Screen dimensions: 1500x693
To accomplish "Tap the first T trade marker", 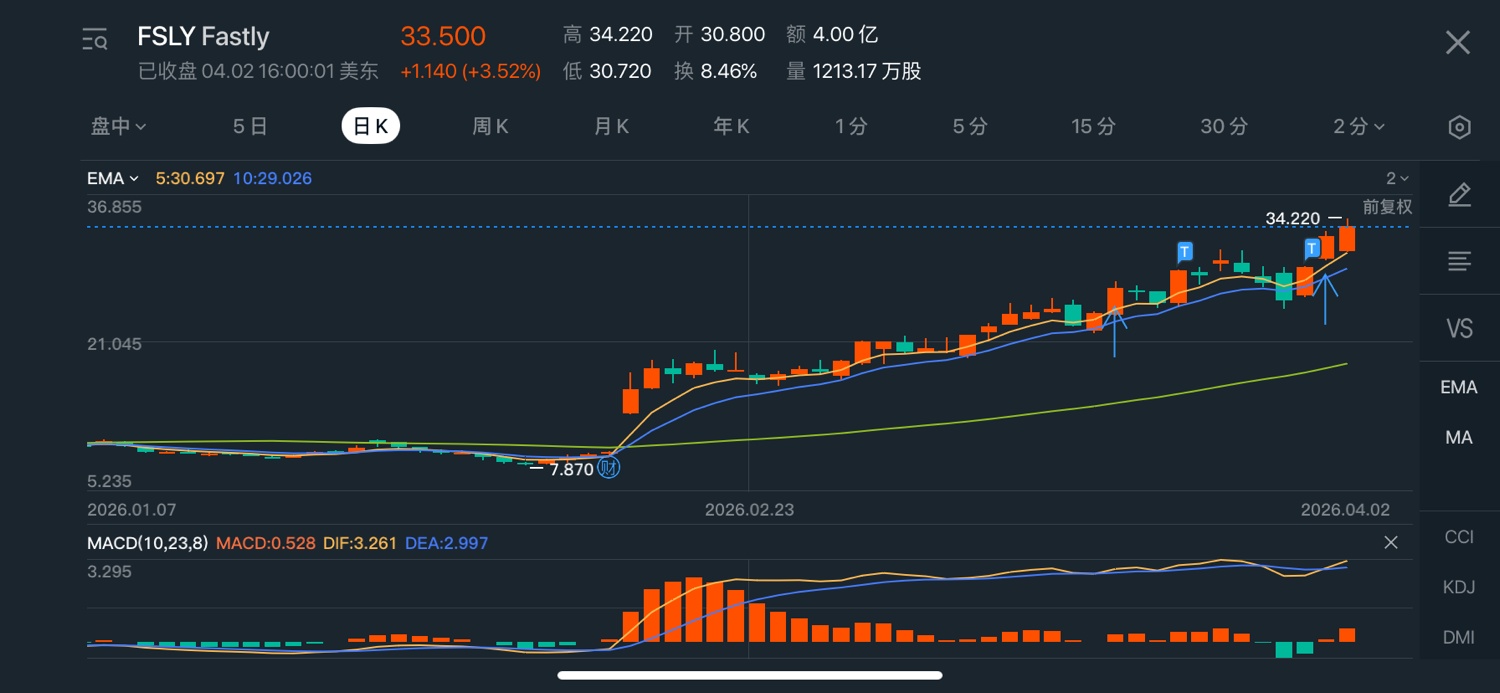I will tap(1184, 250).
